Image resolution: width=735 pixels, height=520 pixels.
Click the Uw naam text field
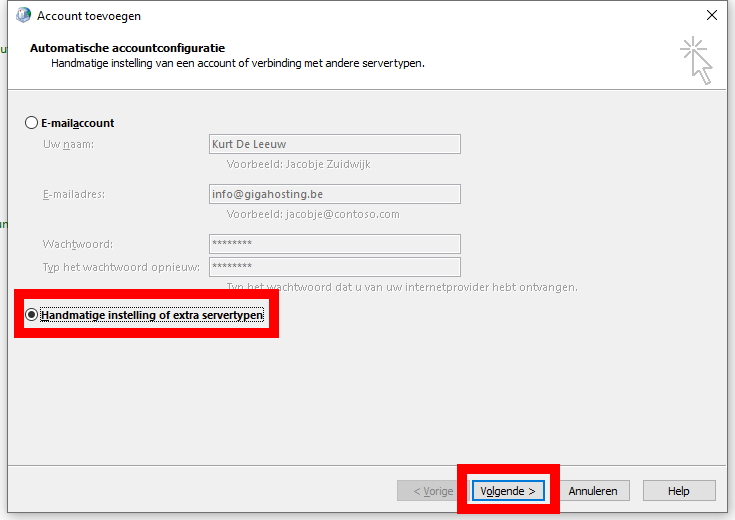click(x=334, y=144)
